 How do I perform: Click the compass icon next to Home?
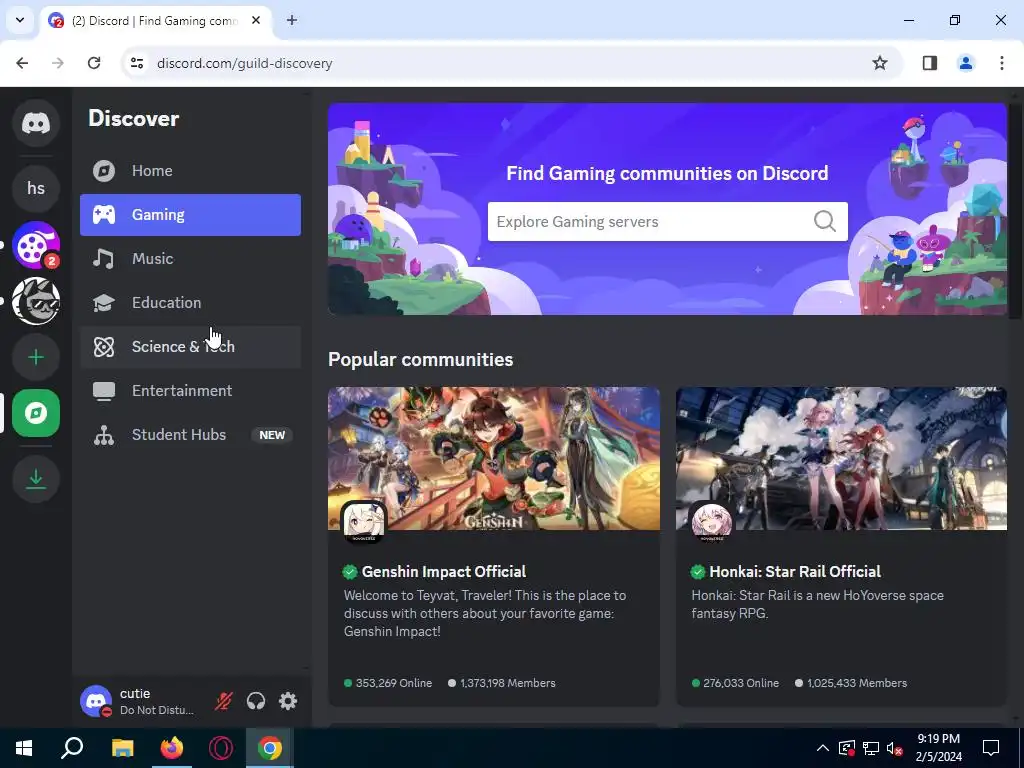[104, 171]
